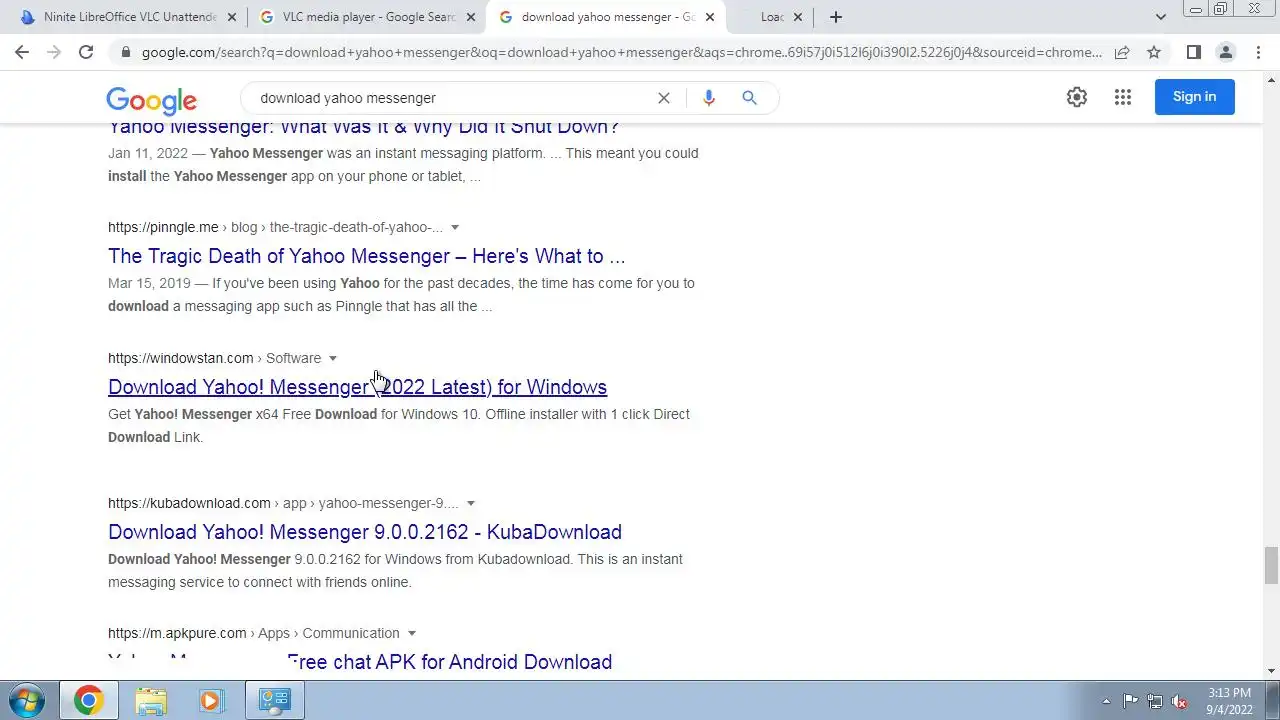The image size is (1280, 720).
Task: Click 'https://m.apkpure.com' breadcrumb text
Action: coord(177,633)
